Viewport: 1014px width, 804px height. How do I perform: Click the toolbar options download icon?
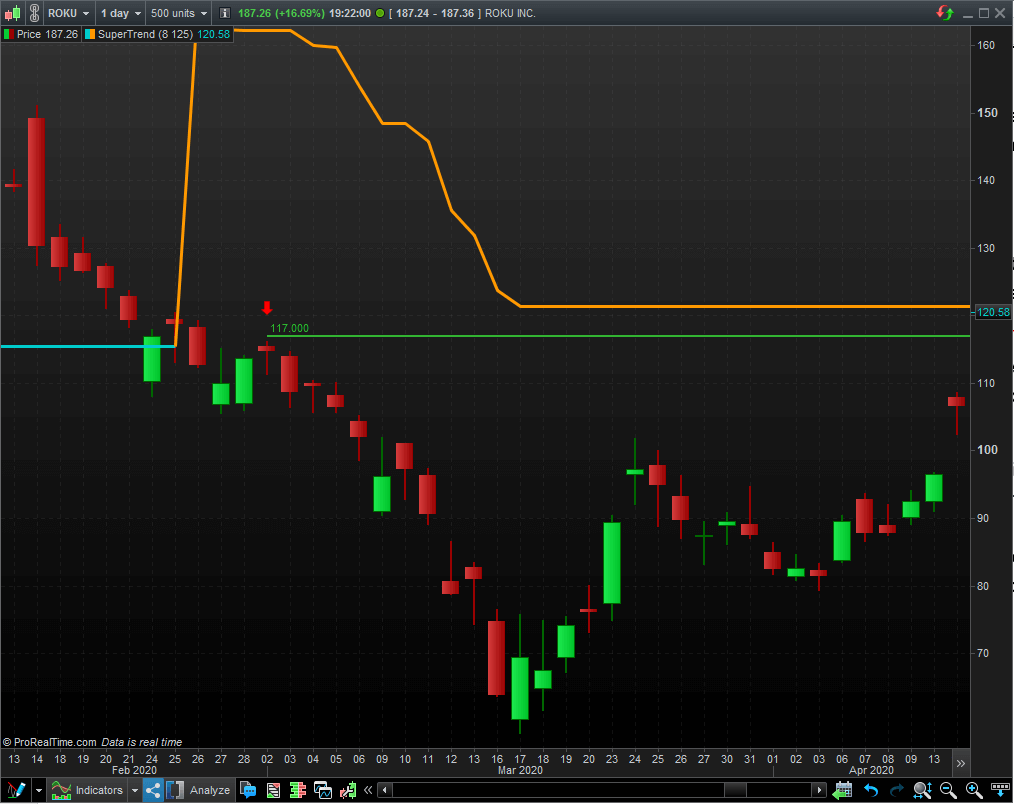1000,790
